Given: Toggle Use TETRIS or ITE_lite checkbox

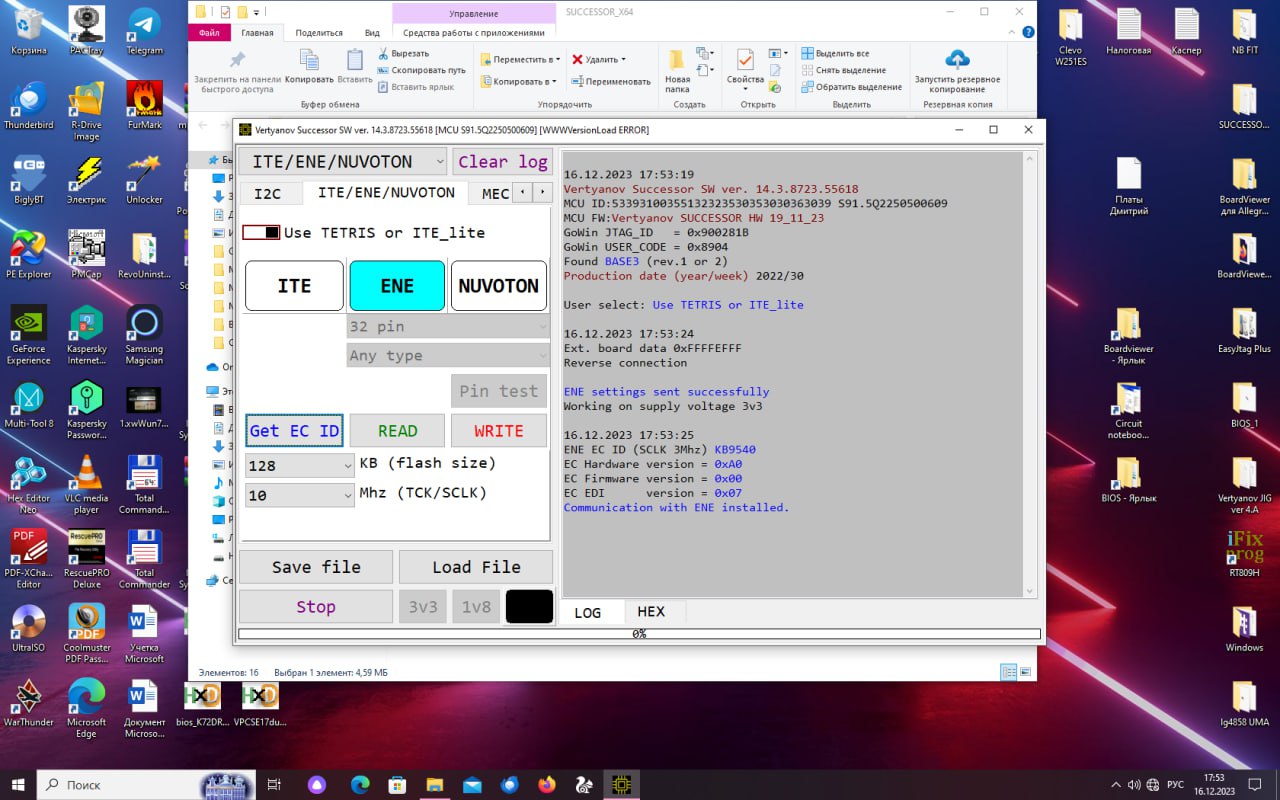Looking at the screenshot, I should (261, 232).
